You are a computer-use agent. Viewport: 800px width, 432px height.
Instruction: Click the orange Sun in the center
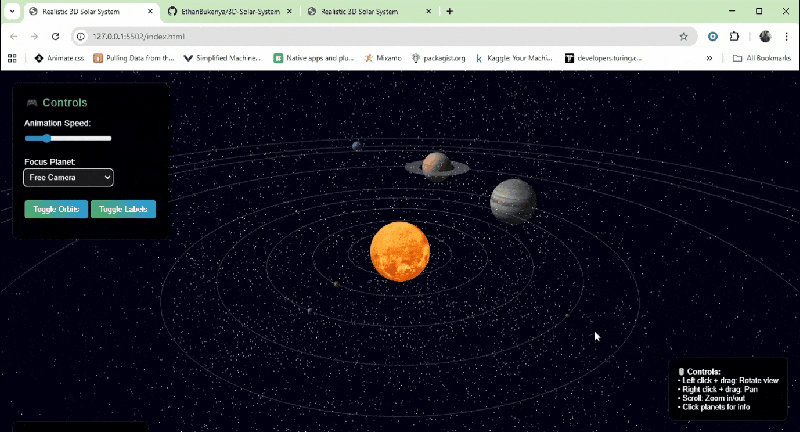point(399,252)
